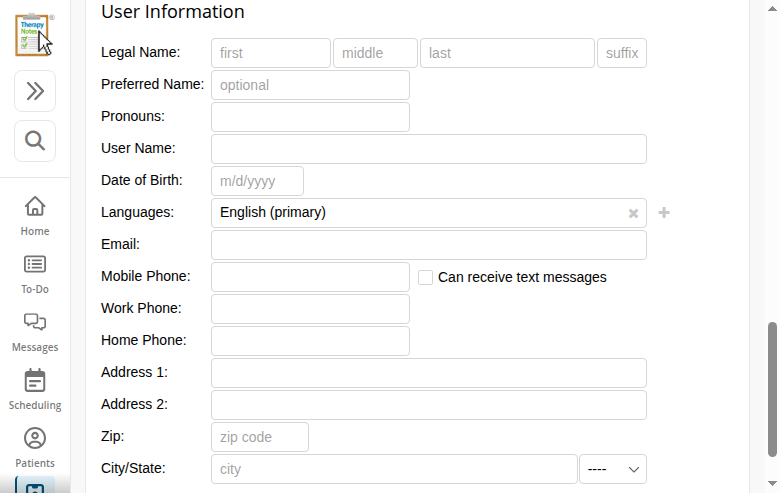Focus the Pronouns field
The width and height of the screenshot is (780, 493).
click(x=310, y=117)
